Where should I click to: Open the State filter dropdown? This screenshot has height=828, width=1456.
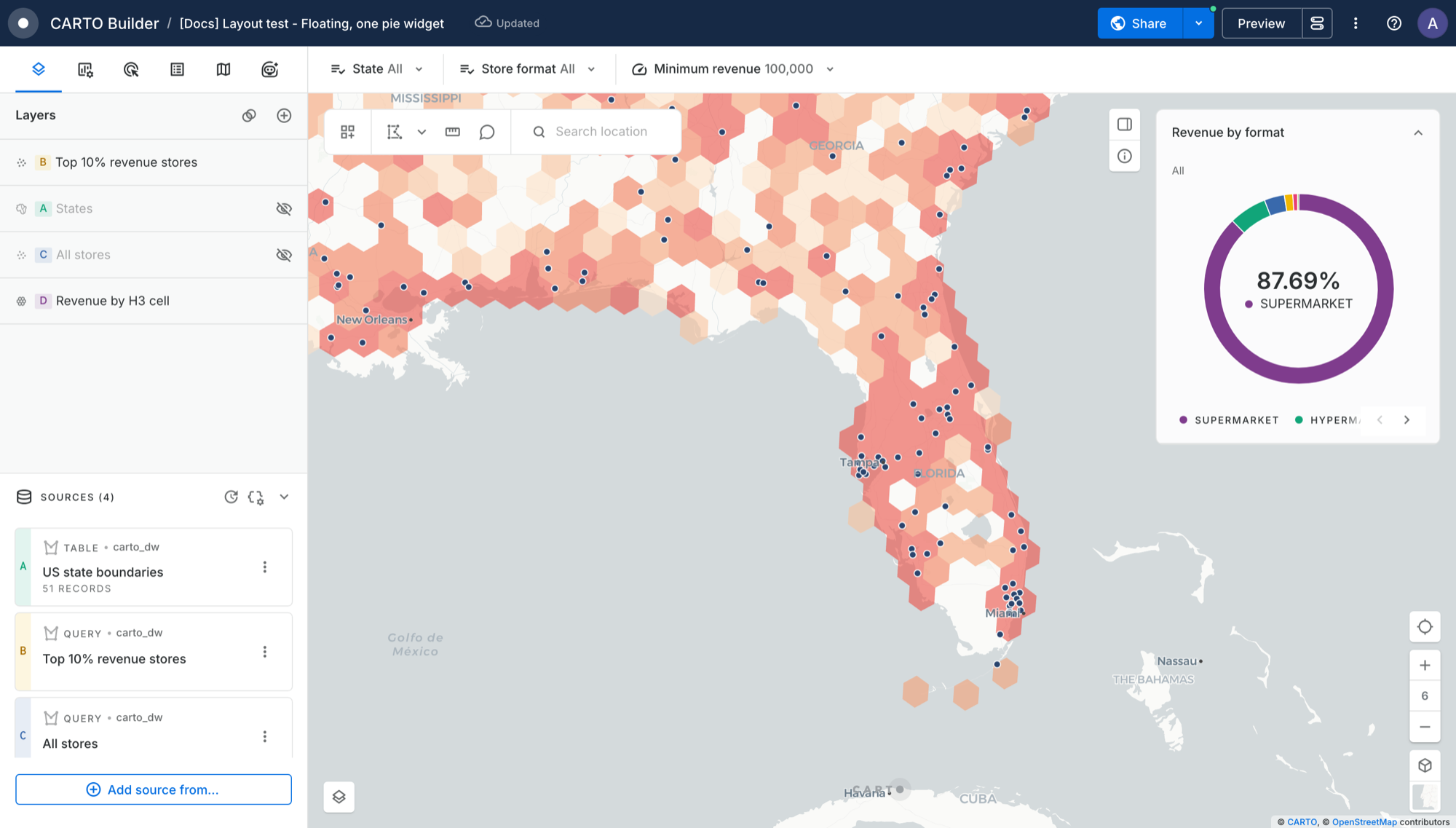point(376,69)
